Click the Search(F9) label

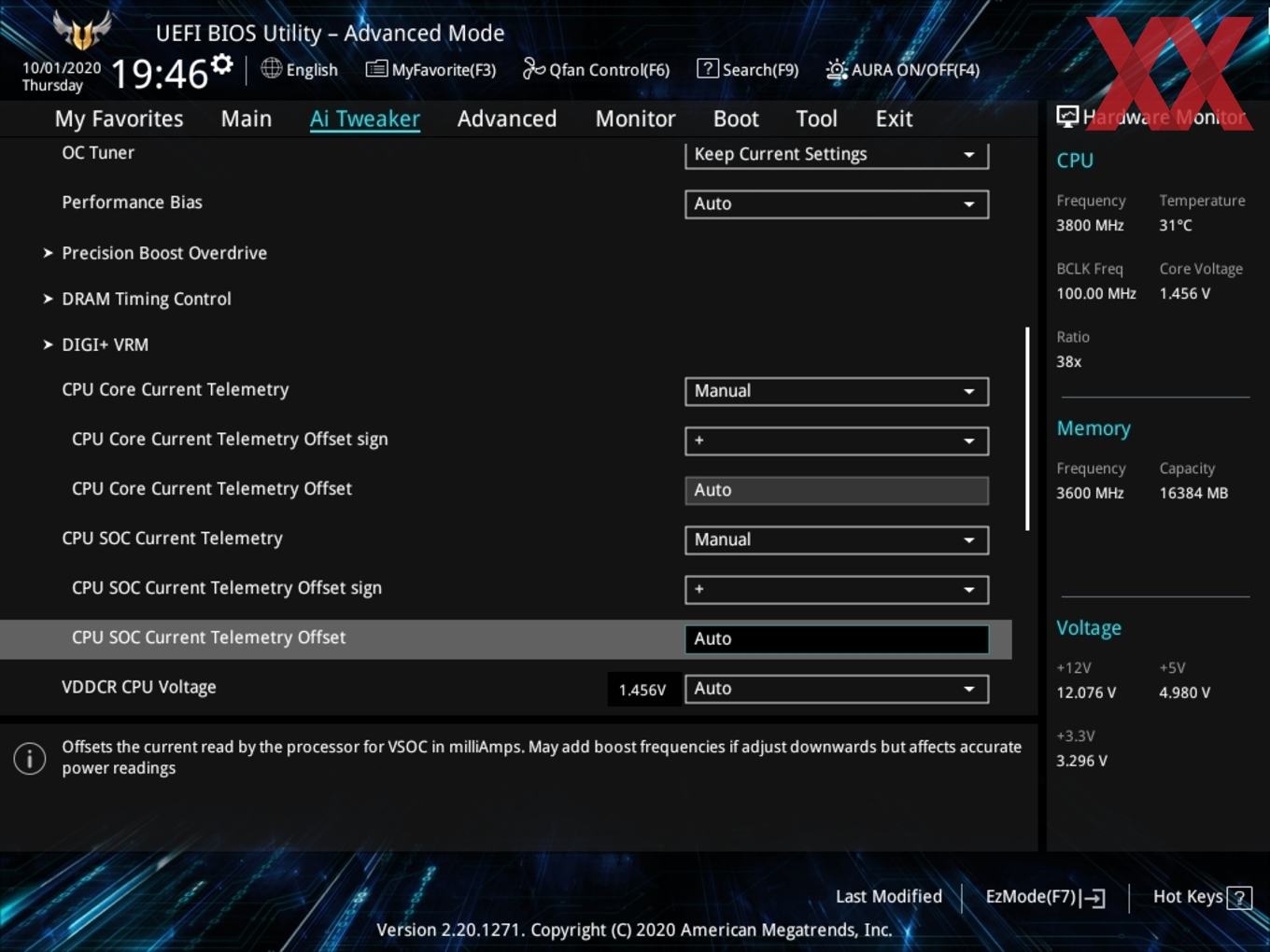coord(761,70)
